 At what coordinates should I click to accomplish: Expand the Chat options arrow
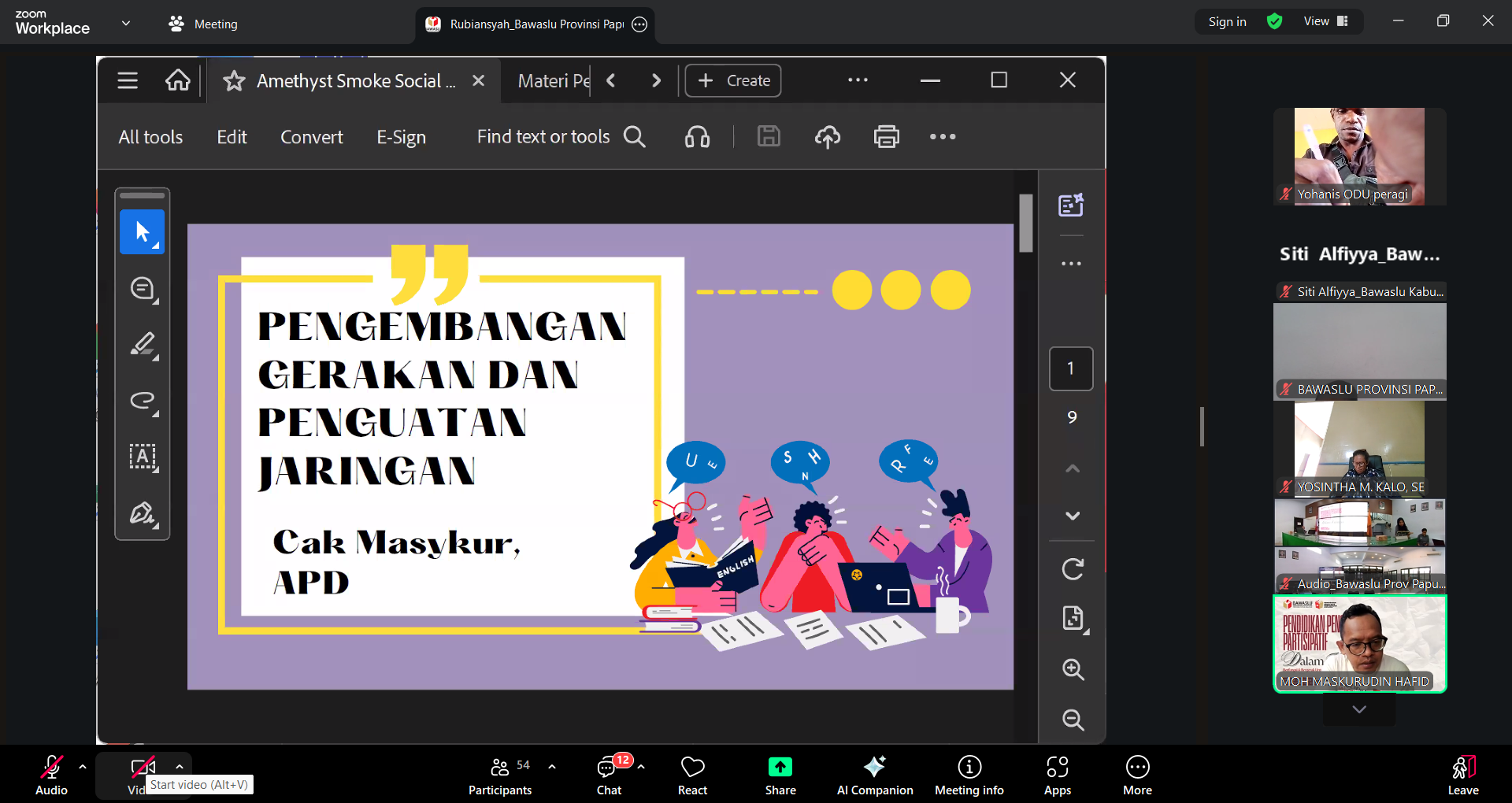pyautogui.click(x=639, y=768)
